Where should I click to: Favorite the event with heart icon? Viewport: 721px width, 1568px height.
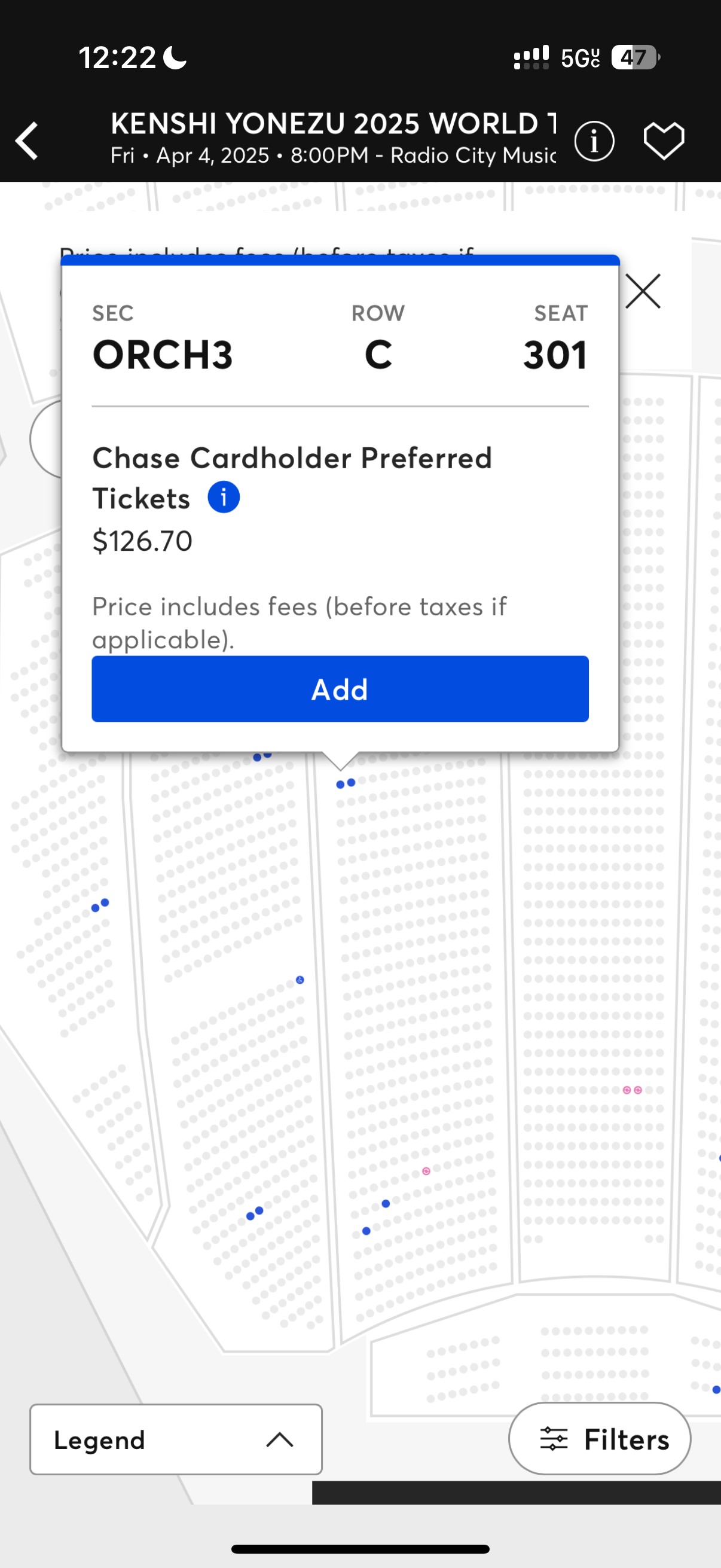[664, 141]
